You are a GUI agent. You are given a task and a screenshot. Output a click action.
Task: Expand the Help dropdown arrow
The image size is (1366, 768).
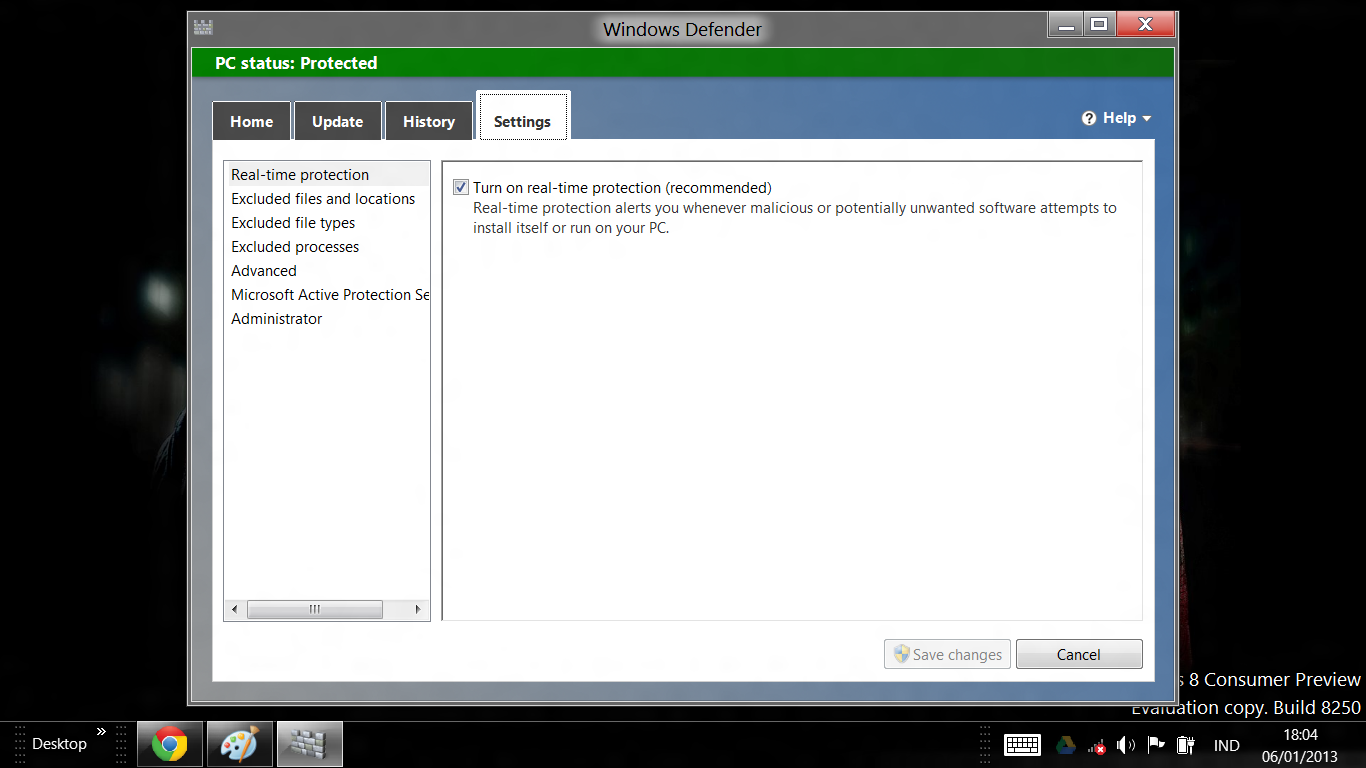point(1146,119)
